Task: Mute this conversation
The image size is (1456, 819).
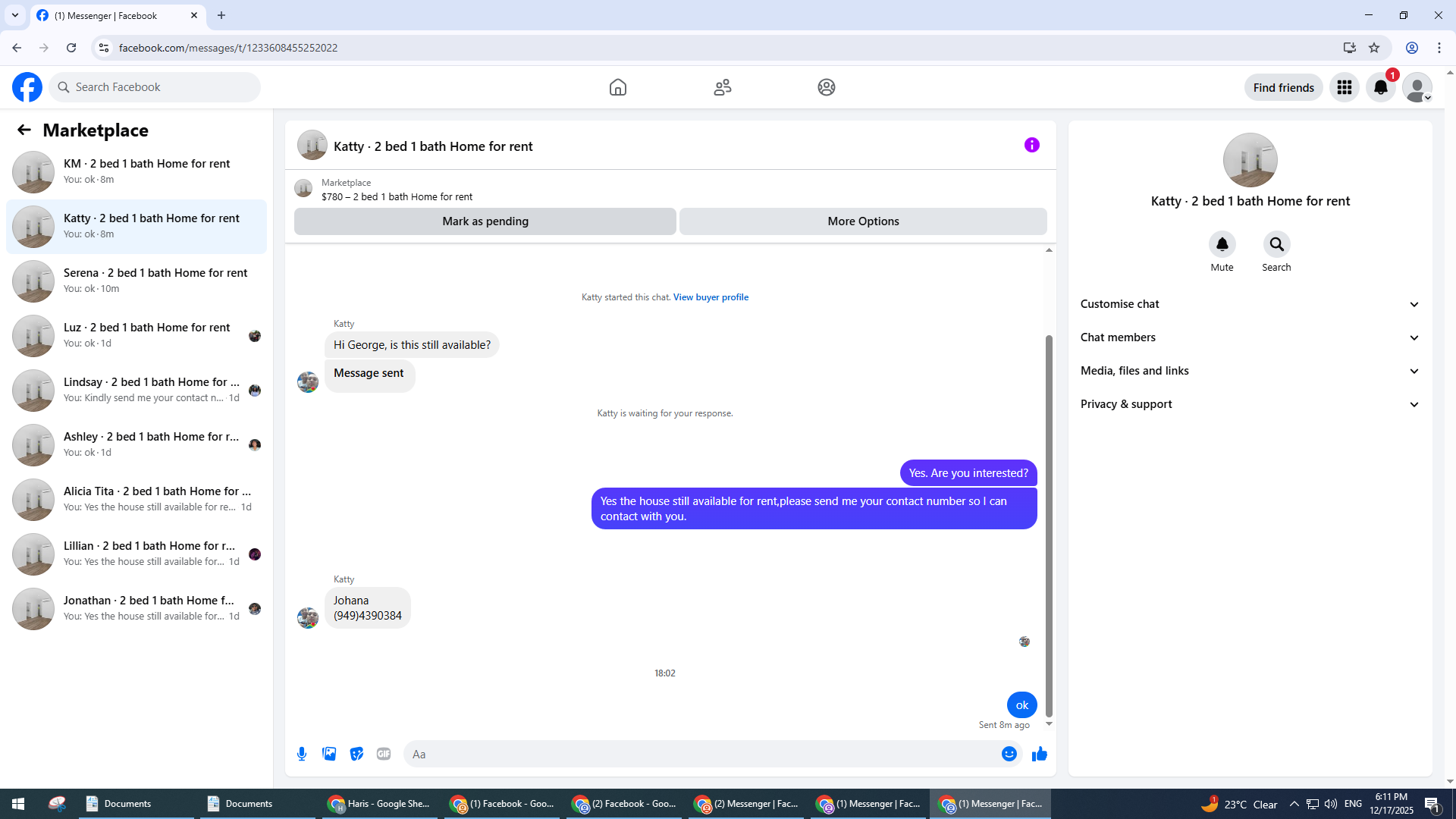Action: coord(1222,245)
